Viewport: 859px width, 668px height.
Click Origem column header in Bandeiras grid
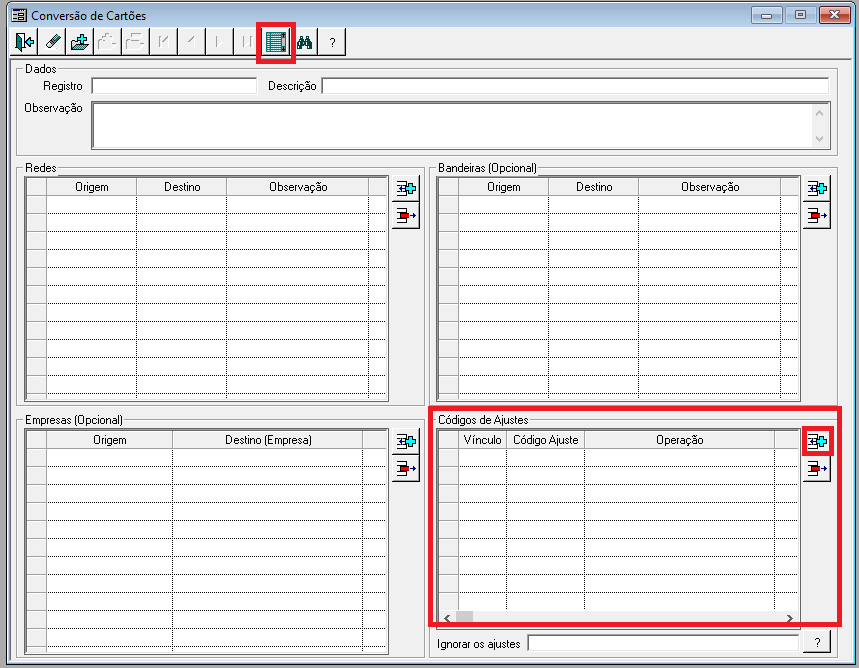coord(503,187)
